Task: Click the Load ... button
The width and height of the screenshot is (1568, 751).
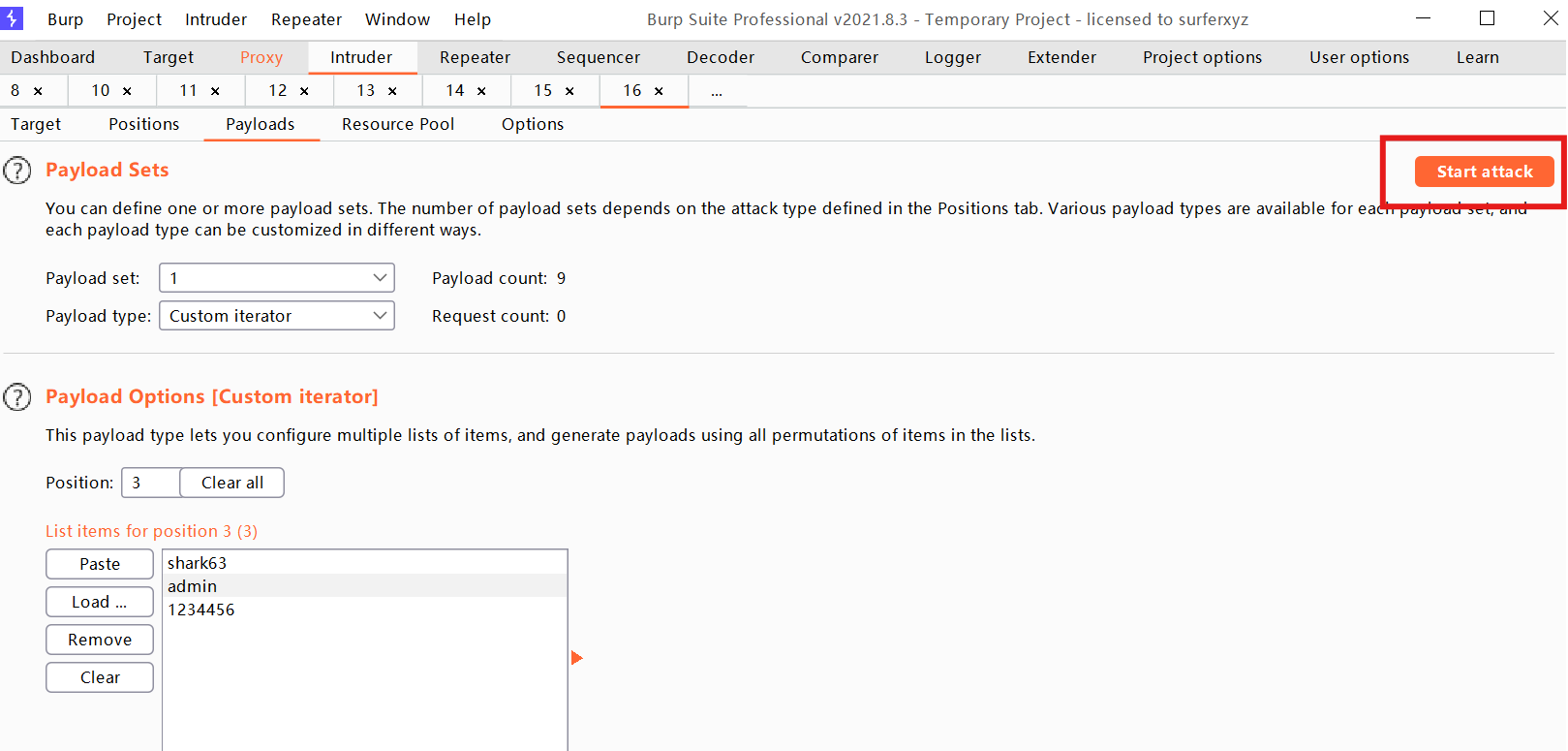Action: pos(100,602)
